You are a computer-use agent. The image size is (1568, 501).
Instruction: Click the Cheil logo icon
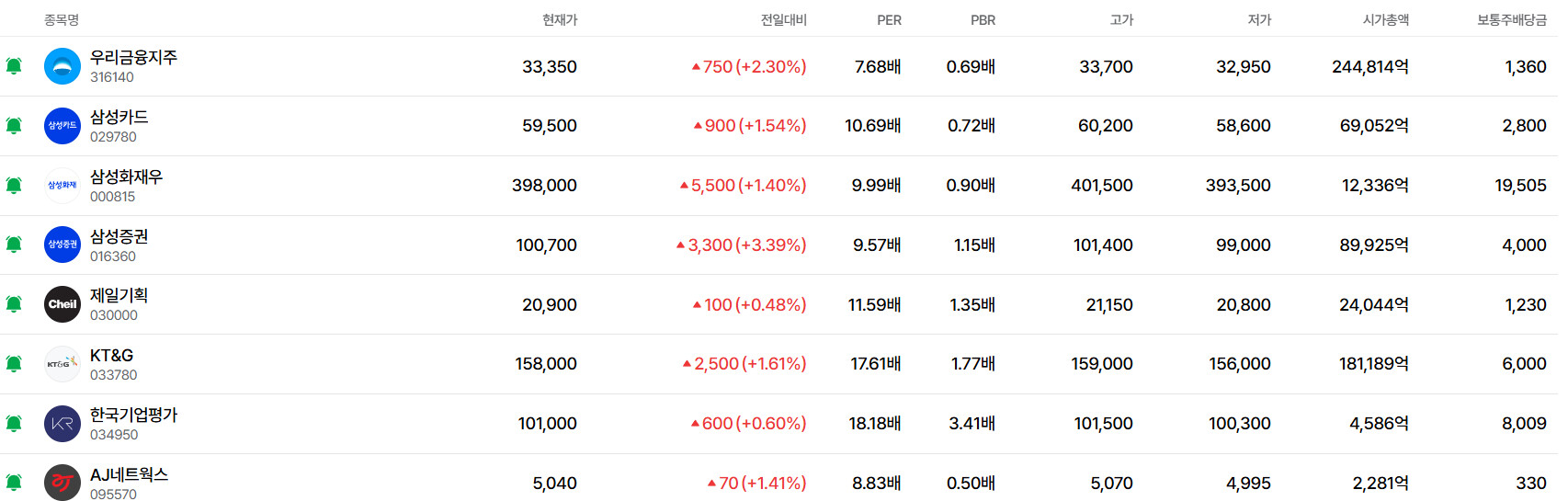(x=62, y=304)
